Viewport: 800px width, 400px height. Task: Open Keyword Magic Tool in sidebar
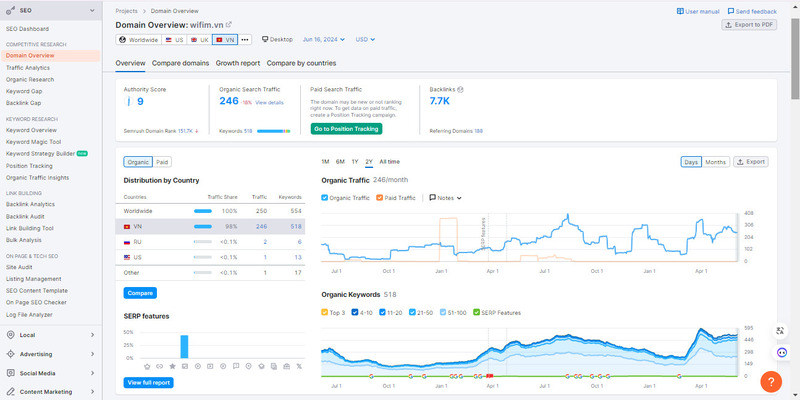pos(34,142)
